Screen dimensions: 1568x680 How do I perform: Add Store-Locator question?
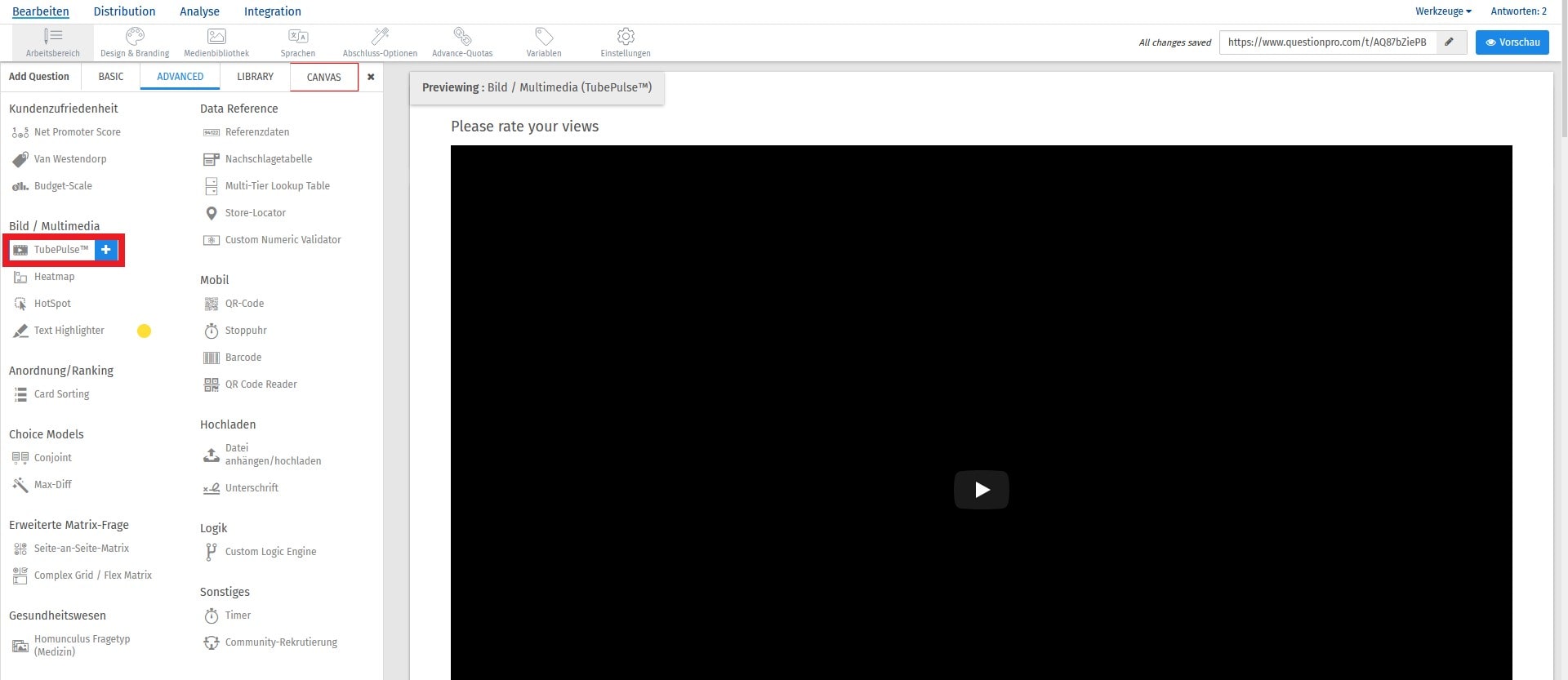pos(245,213)
